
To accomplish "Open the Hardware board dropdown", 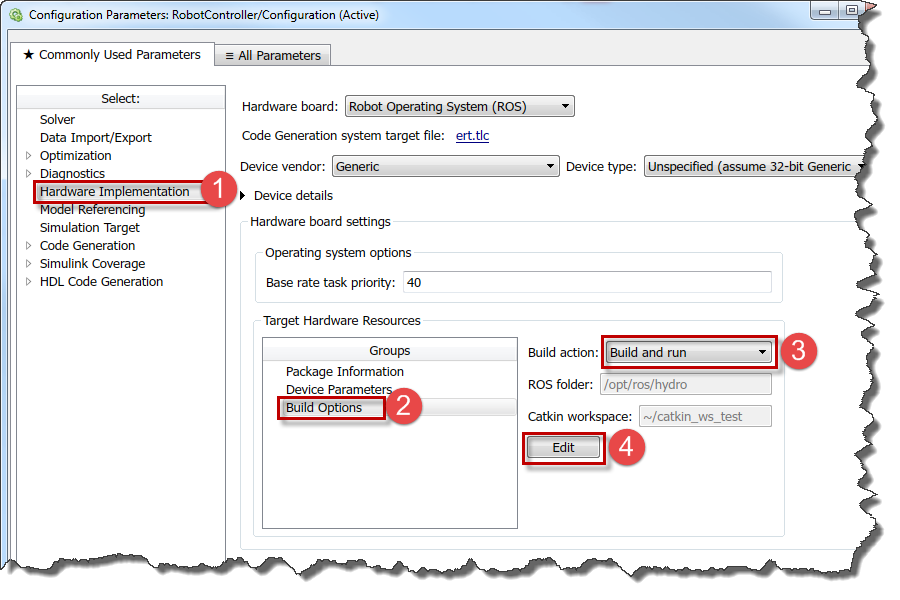I will pyautogui.click(x=459, y=106).
